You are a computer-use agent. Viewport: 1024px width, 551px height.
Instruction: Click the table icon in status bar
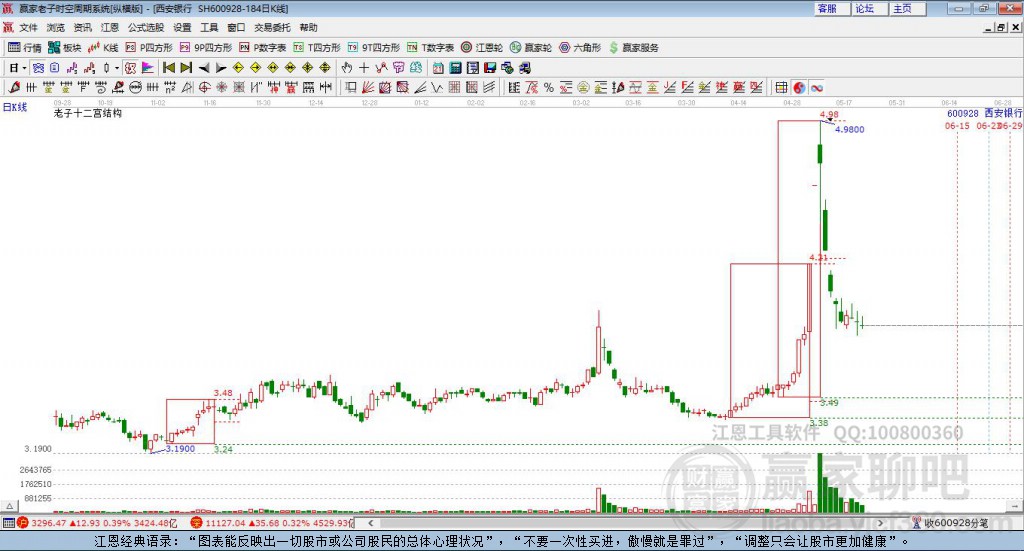tap(8, 523)
